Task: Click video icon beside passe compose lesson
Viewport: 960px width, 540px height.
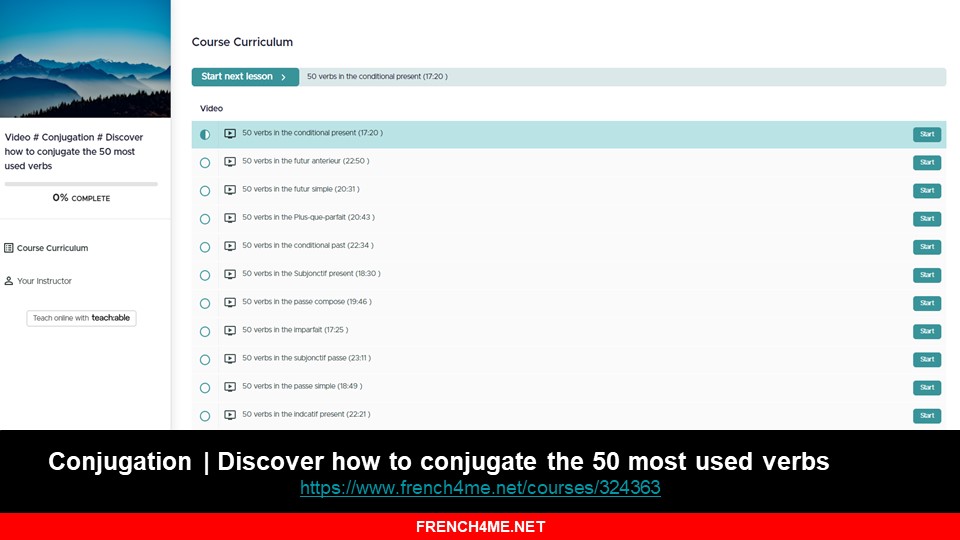Action: tap(230, 302)
